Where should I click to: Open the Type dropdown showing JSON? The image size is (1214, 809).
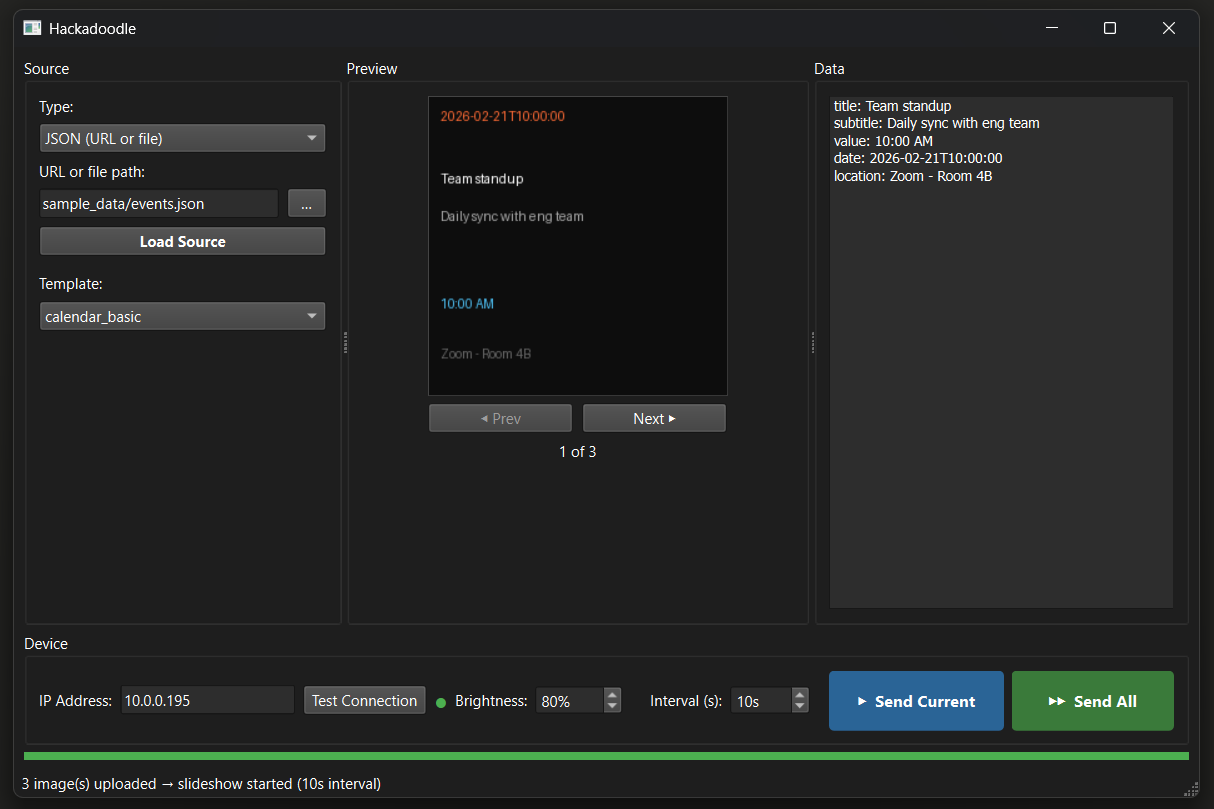click(x=182, y=138)
